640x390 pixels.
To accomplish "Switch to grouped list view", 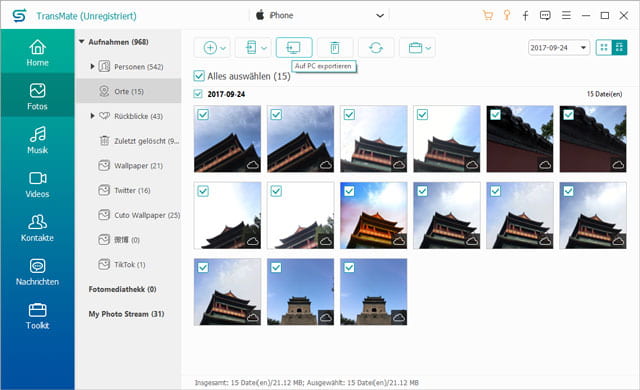I will (x=619, y=48).
